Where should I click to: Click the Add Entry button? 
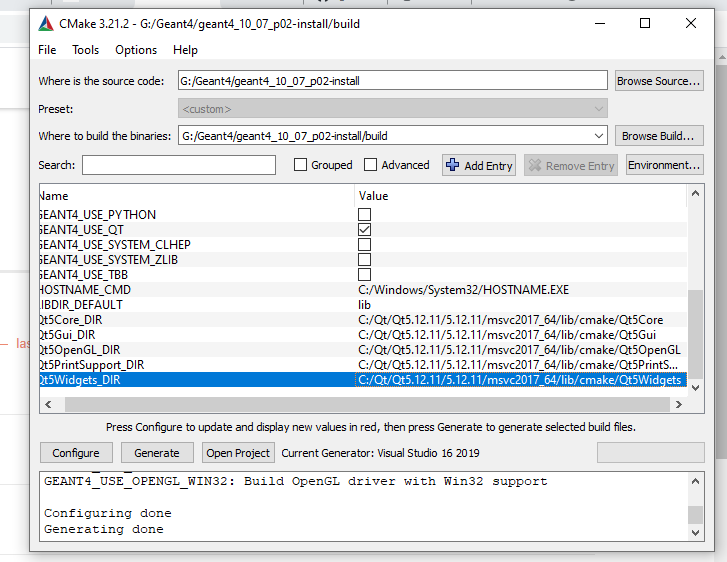tap(479, 165)
